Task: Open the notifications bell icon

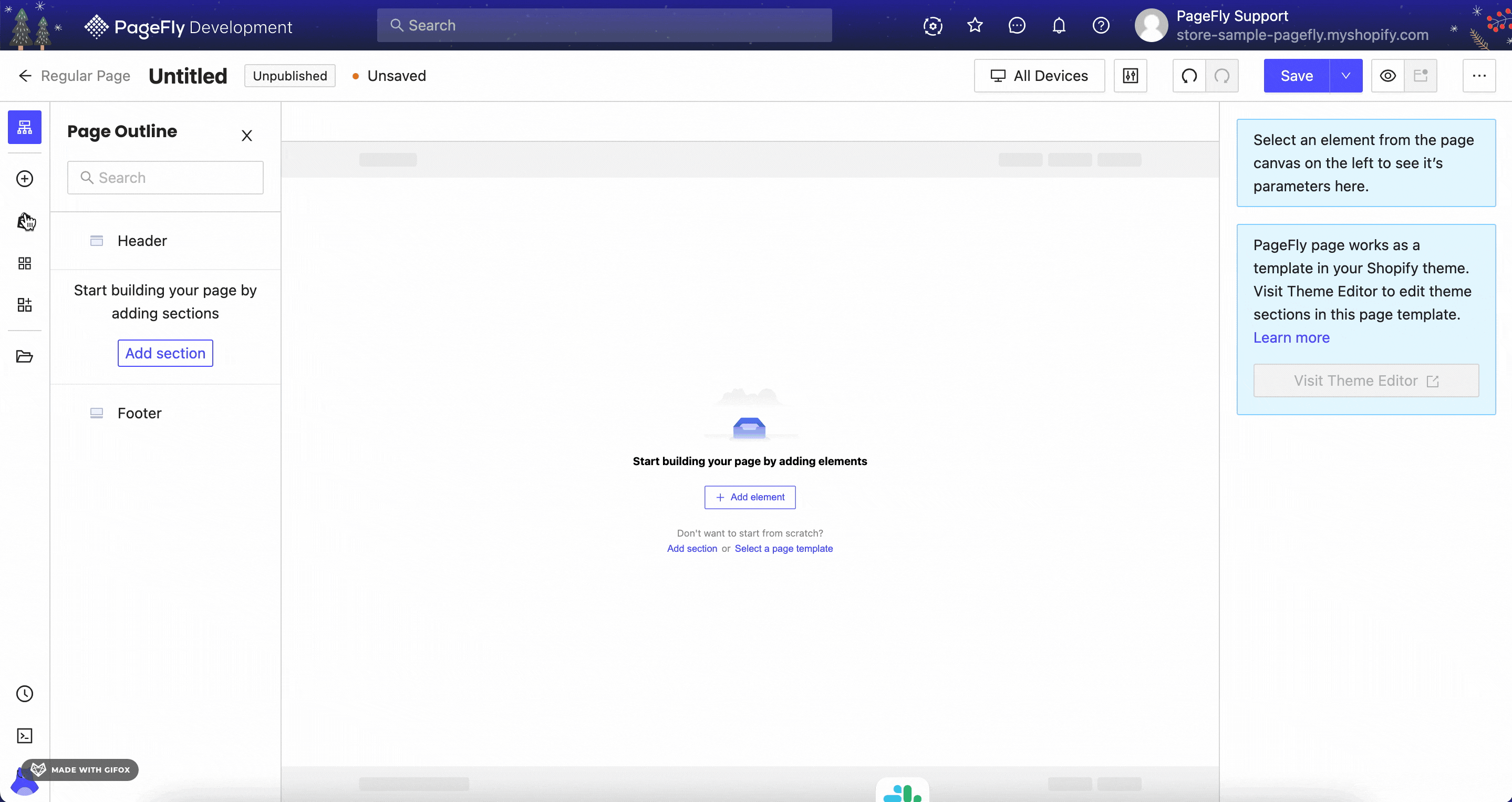Action: click(1059, 25)
